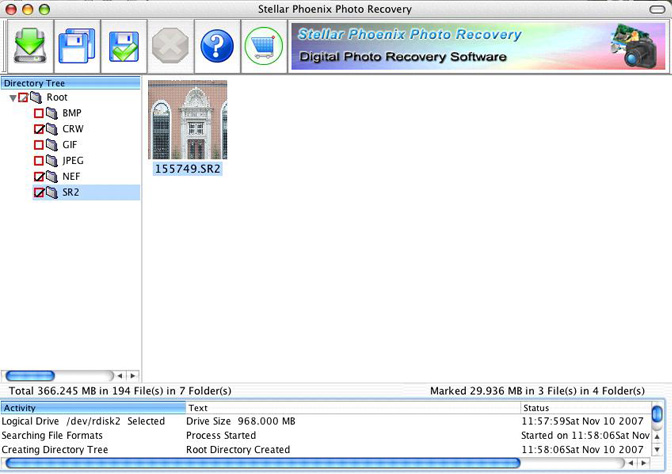Select the CRW folder label
Image resolution: width=672 pixels, height=474 pixels.
tap(73, 129)
